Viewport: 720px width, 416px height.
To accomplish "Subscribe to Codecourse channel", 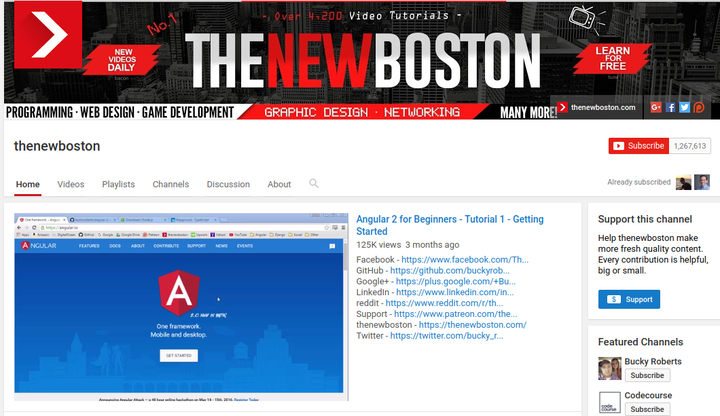I will click(x=647, y=409).
